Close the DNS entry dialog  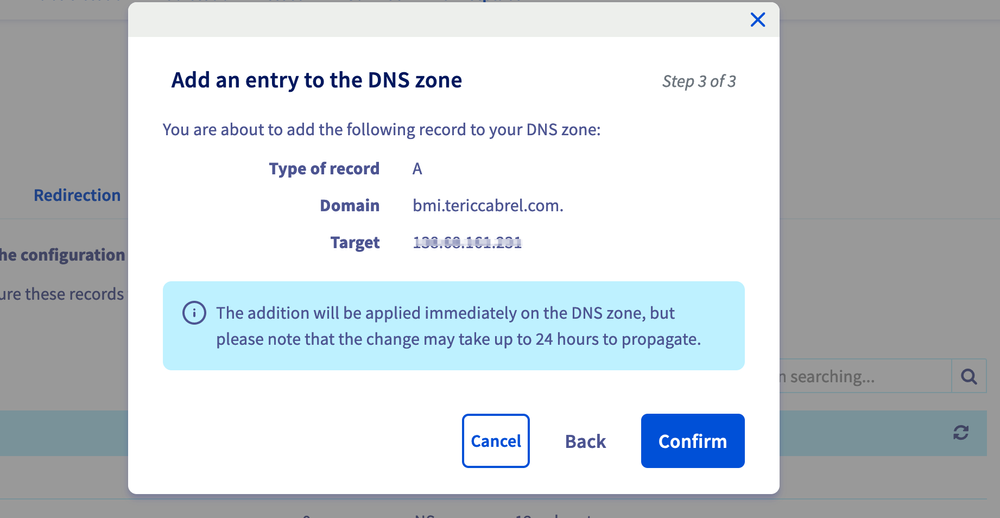point(757,20)
